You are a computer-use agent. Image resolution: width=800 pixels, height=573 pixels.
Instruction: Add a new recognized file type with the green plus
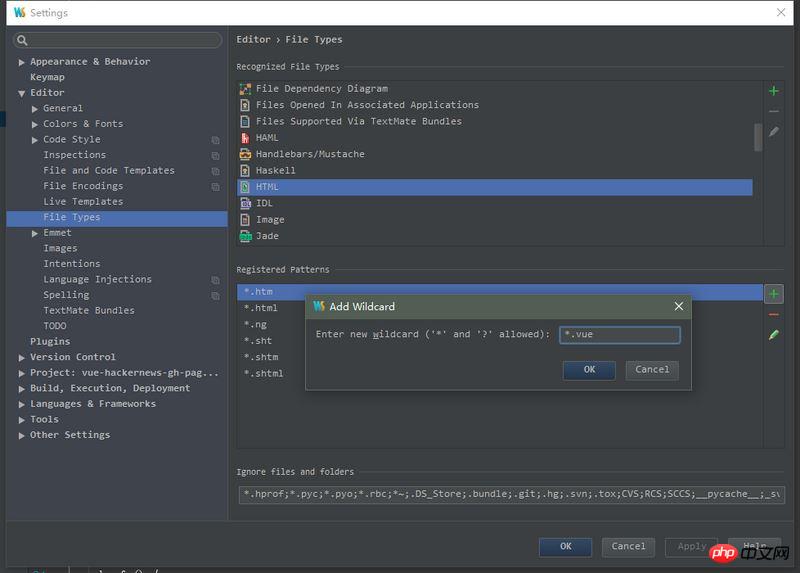pos(773,91)
